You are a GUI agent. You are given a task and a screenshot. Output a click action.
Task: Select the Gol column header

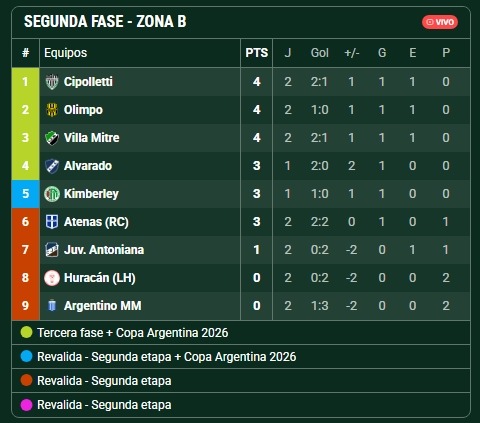(319, 53)
